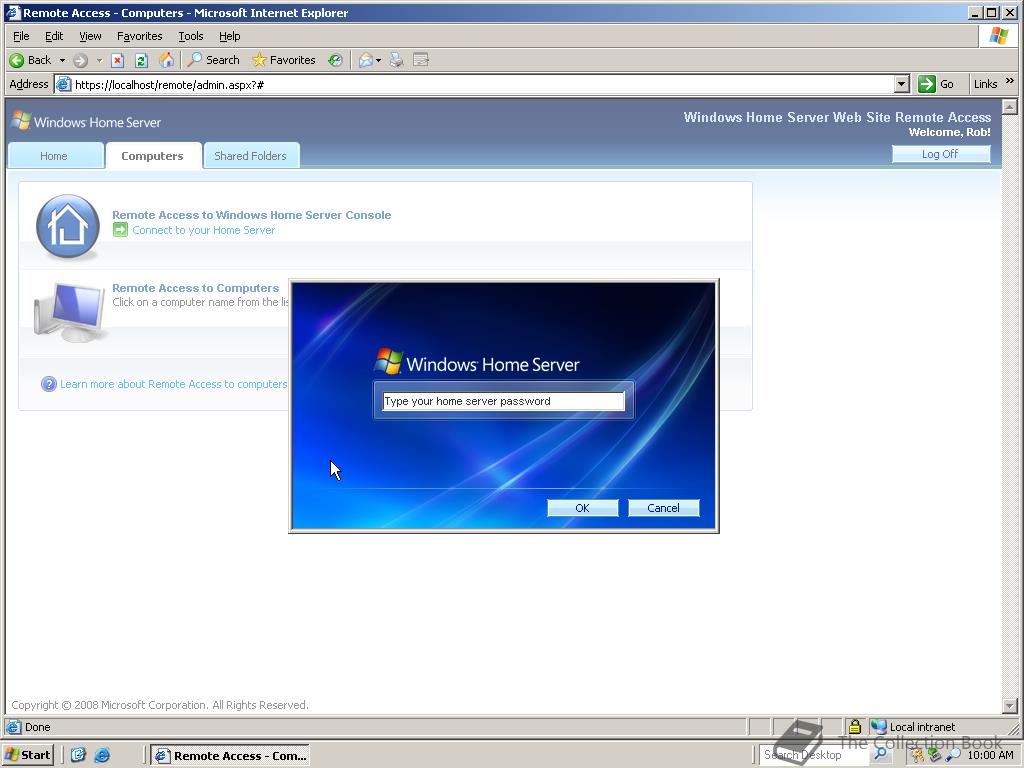Click OK in the password dialog
Screen dimensions: 1024x768
pyautogui.click(x=583, y=508)
